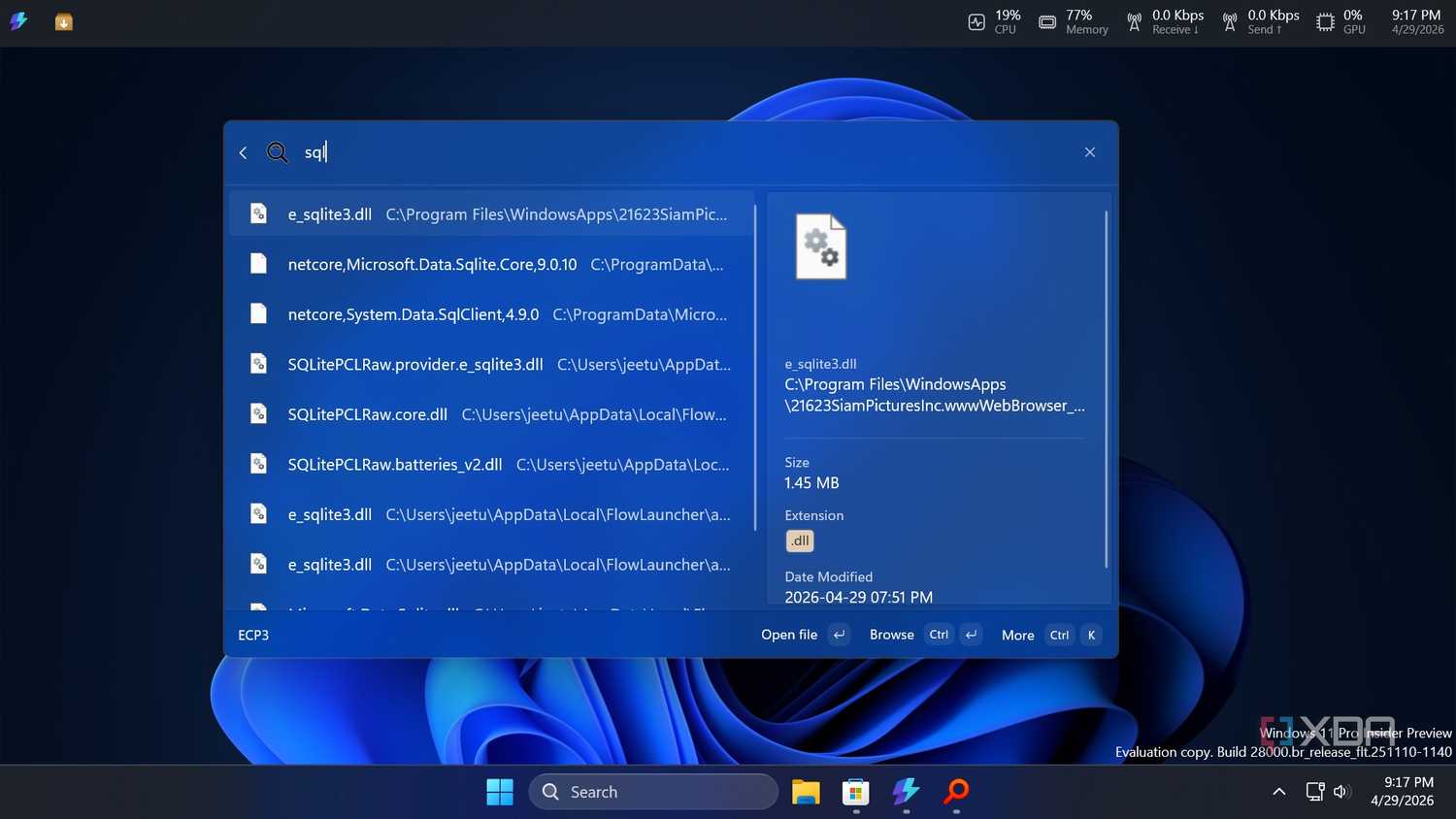Select netcore,System.Data.SqlClient,4.9.0 result

point(491,314)
